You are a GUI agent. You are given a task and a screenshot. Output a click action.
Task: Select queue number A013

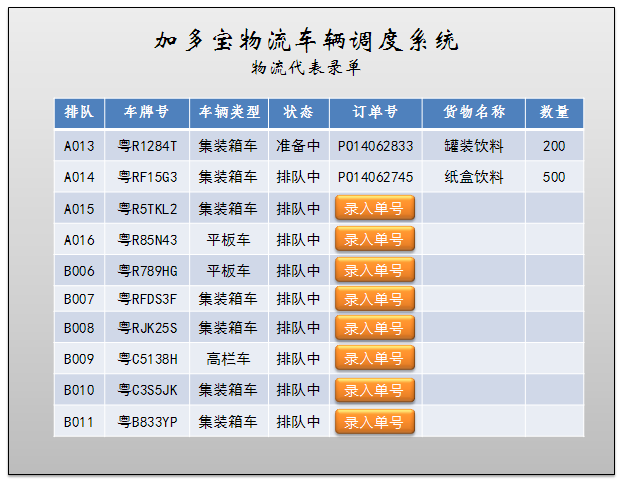point(79,146)
